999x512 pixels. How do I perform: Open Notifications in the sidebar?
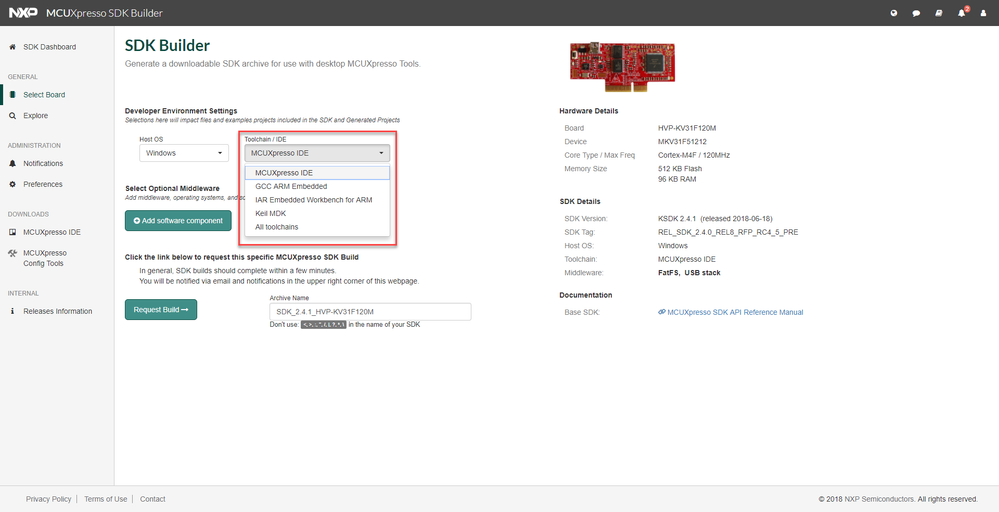(43, 164)
